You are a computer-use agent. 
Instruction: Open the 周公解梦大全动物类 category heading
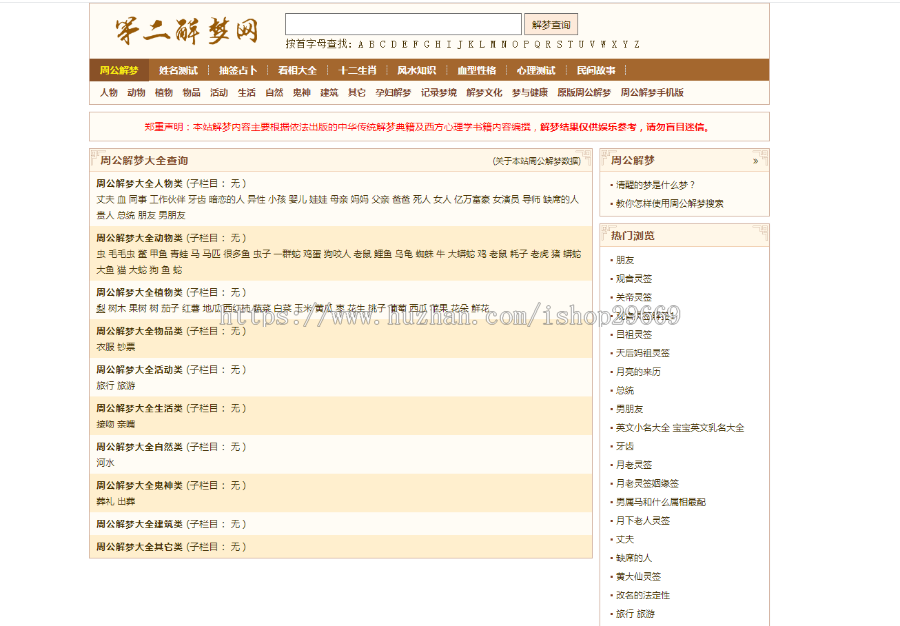(139, 238)
